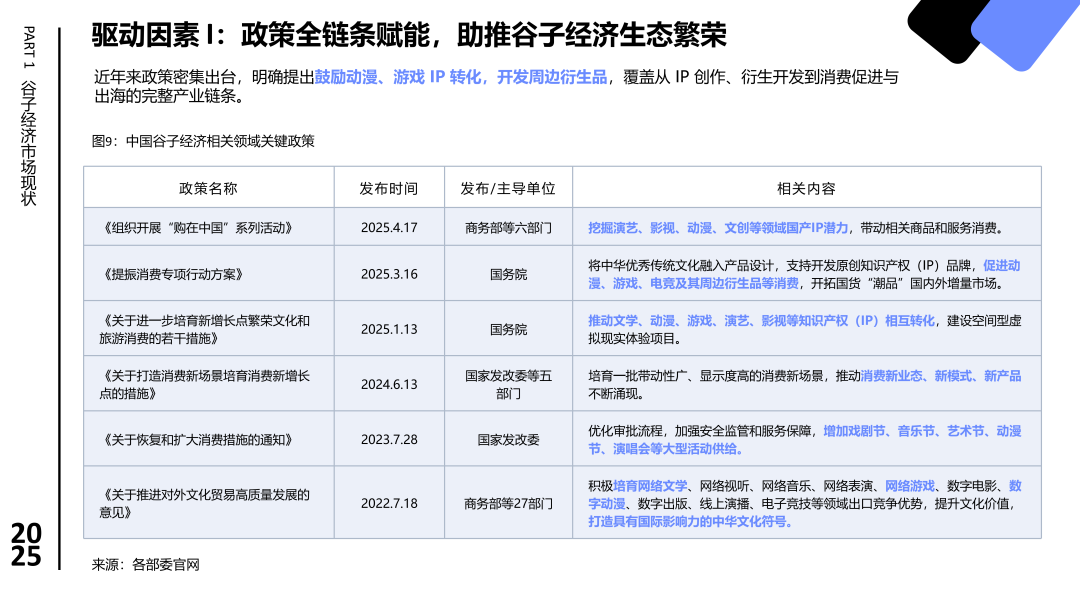1080x608 pixels.
Task: Click the text 将中华优秀传统文化融入产品设计
Action: (x=681, y=265)
